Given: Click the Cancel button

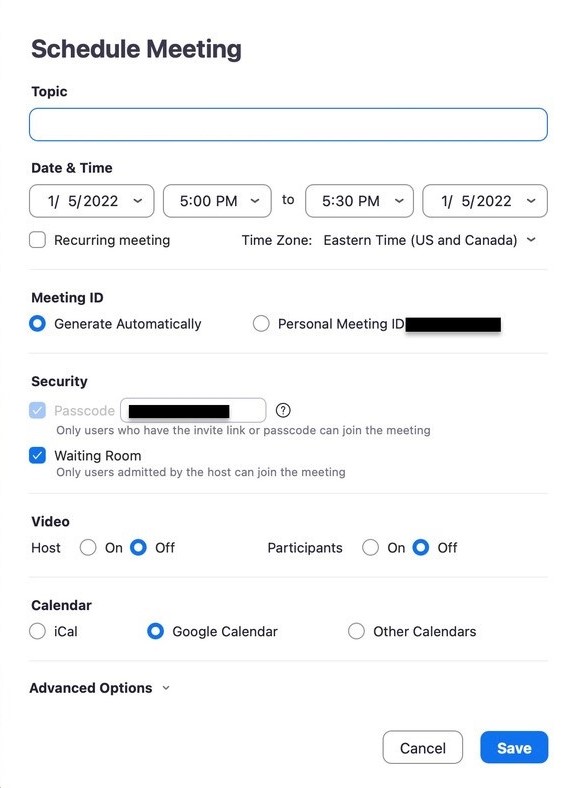Looking at the screenshot, I should click(423, 748).
